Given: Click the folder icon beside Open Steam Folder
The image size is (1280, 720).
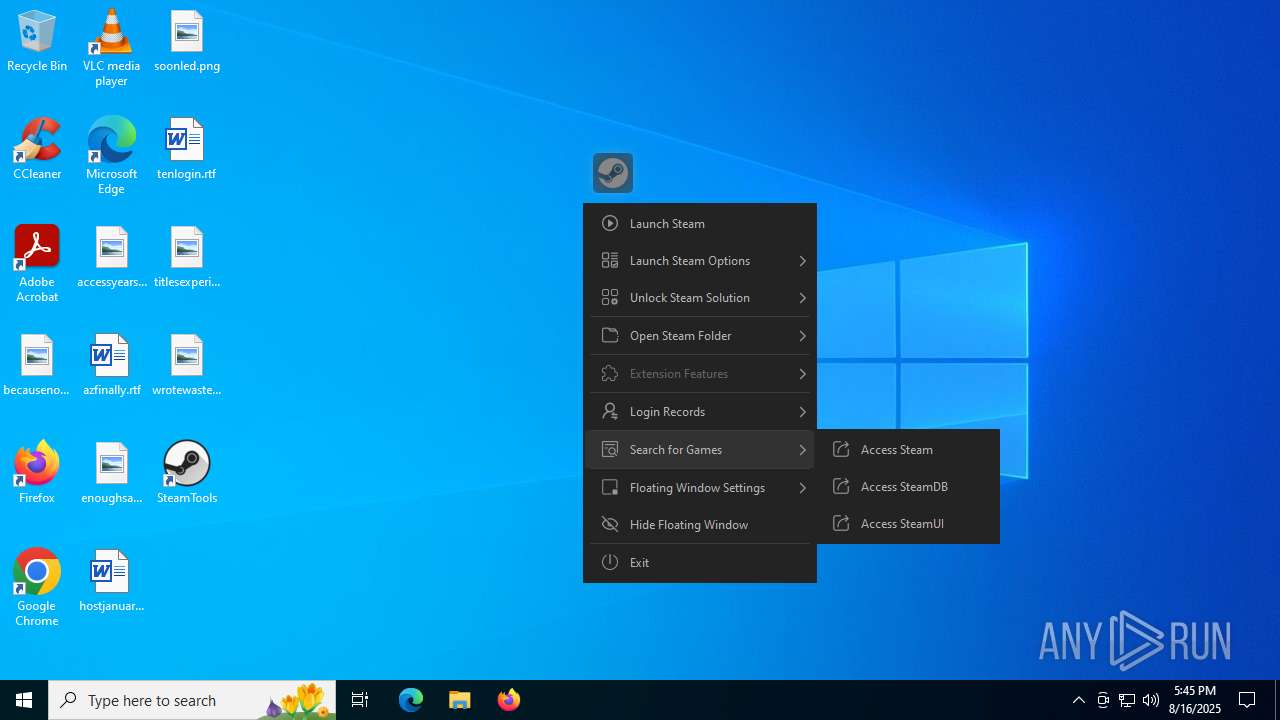Looking at the screenshot, I should (x=610, y=335).
